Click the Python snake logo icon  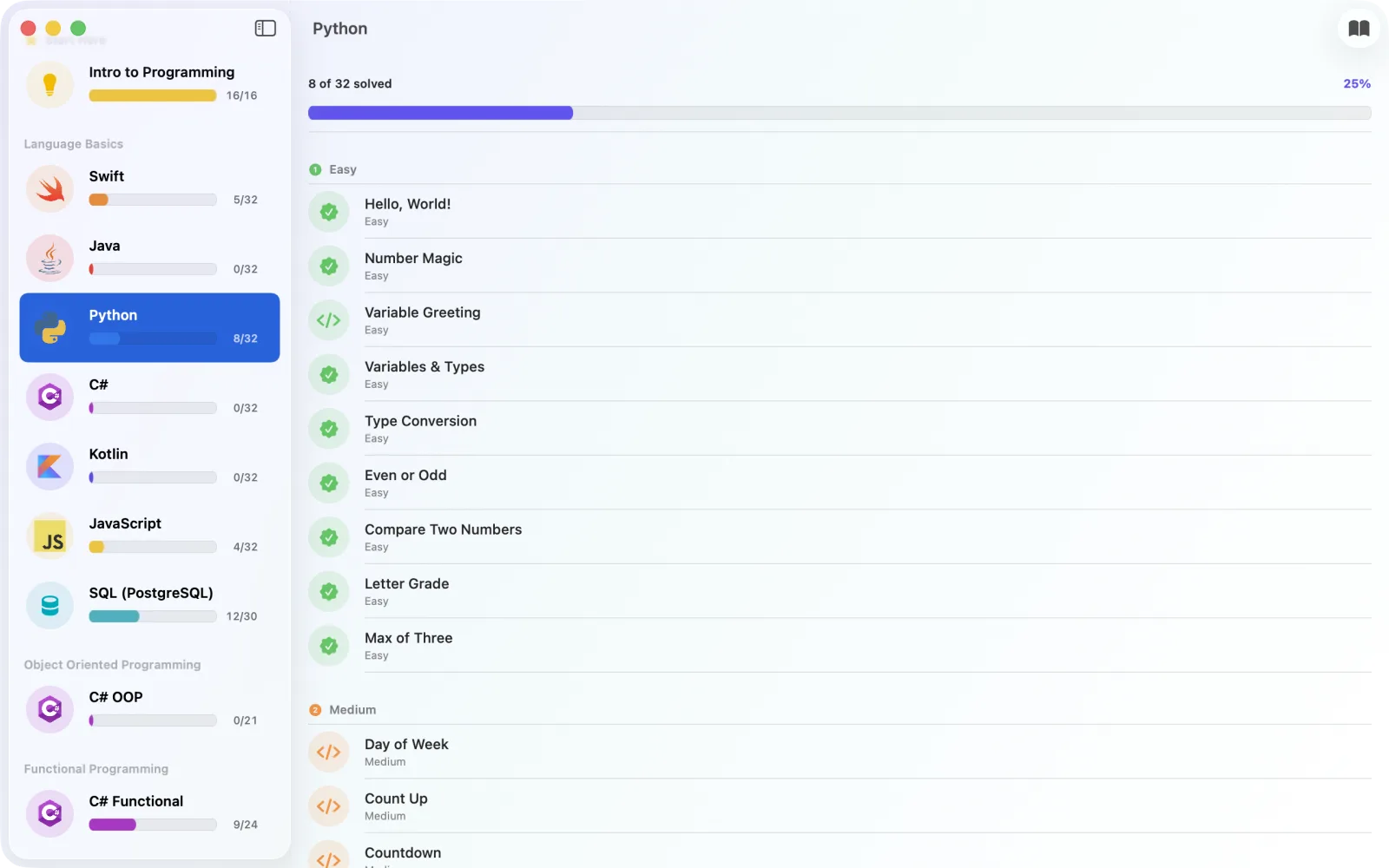(x=49, y=327)
